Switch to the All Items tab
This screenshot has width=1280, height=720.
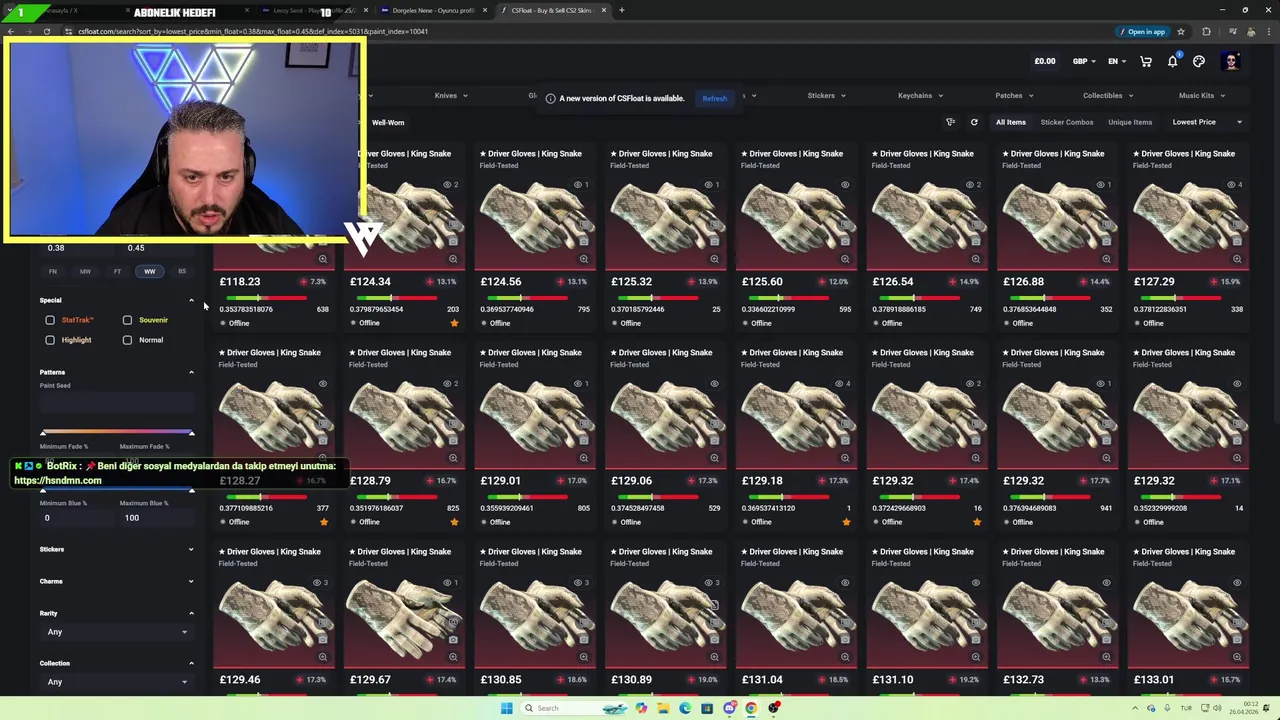pyautogui.click(x=1010, y=122)
